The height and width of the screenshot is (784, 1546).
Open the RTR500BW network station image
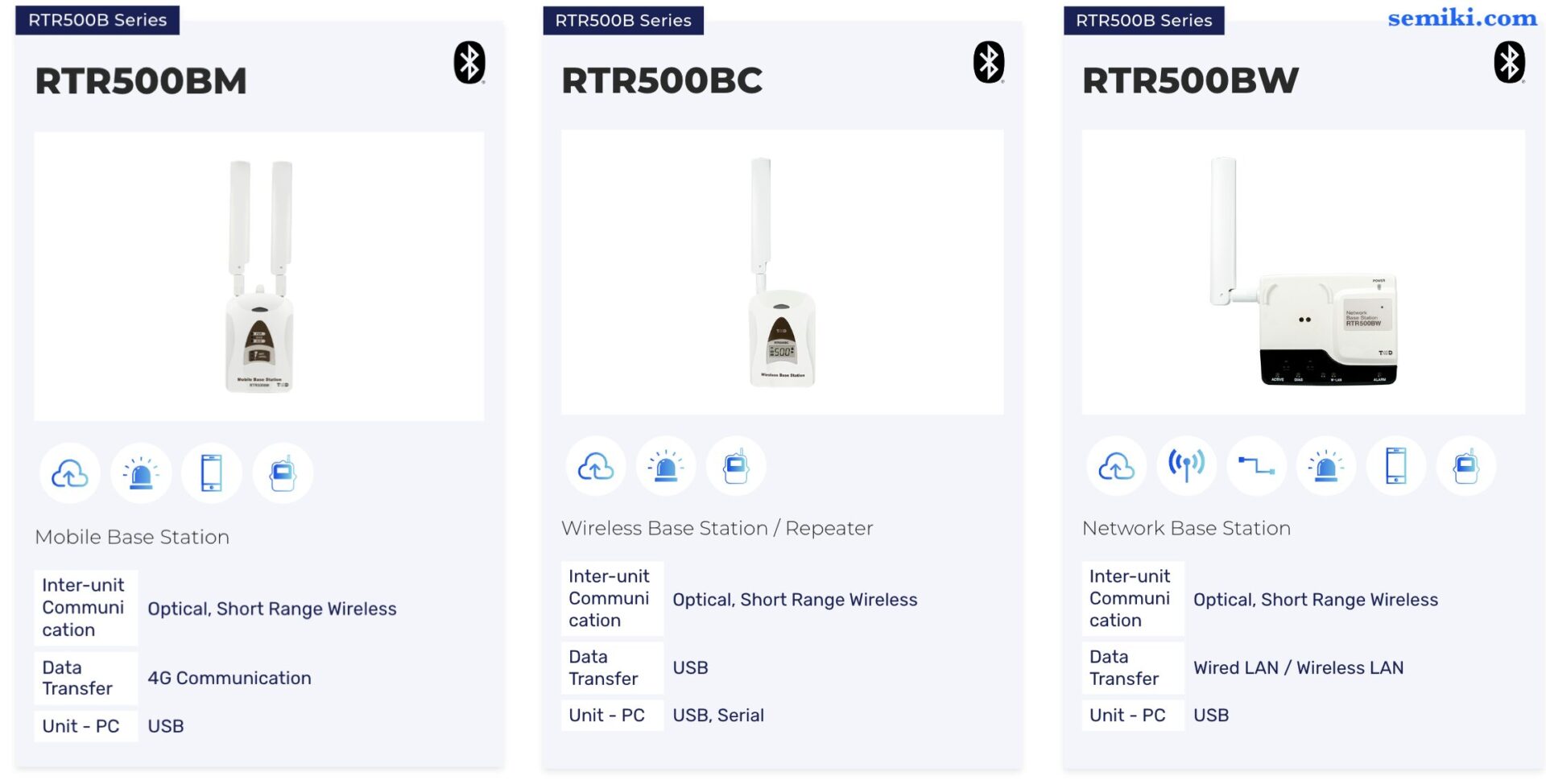(x=1304, y=273)
